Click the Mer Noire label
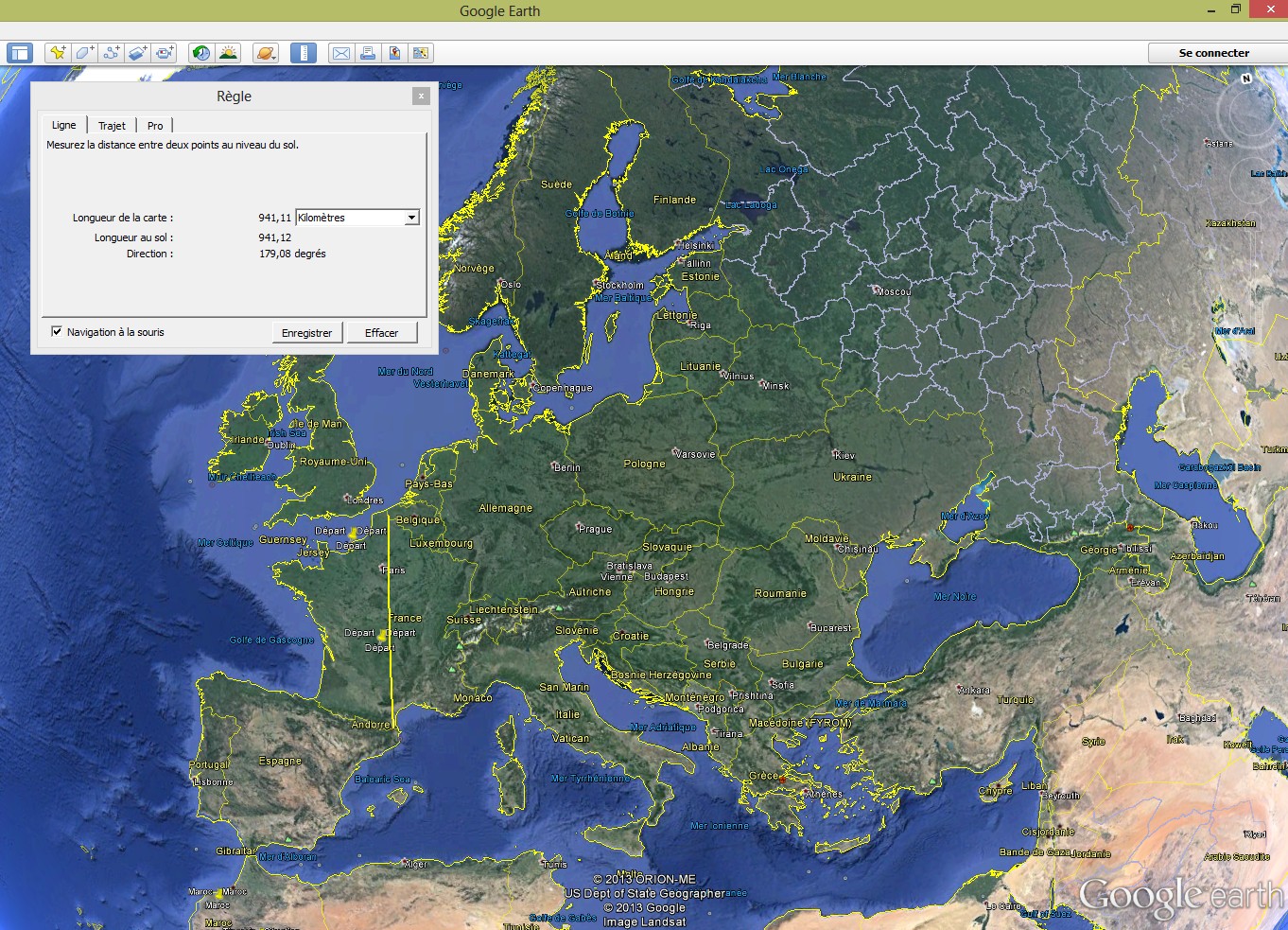Viewport: 1288px width, 930px height. 955,596
